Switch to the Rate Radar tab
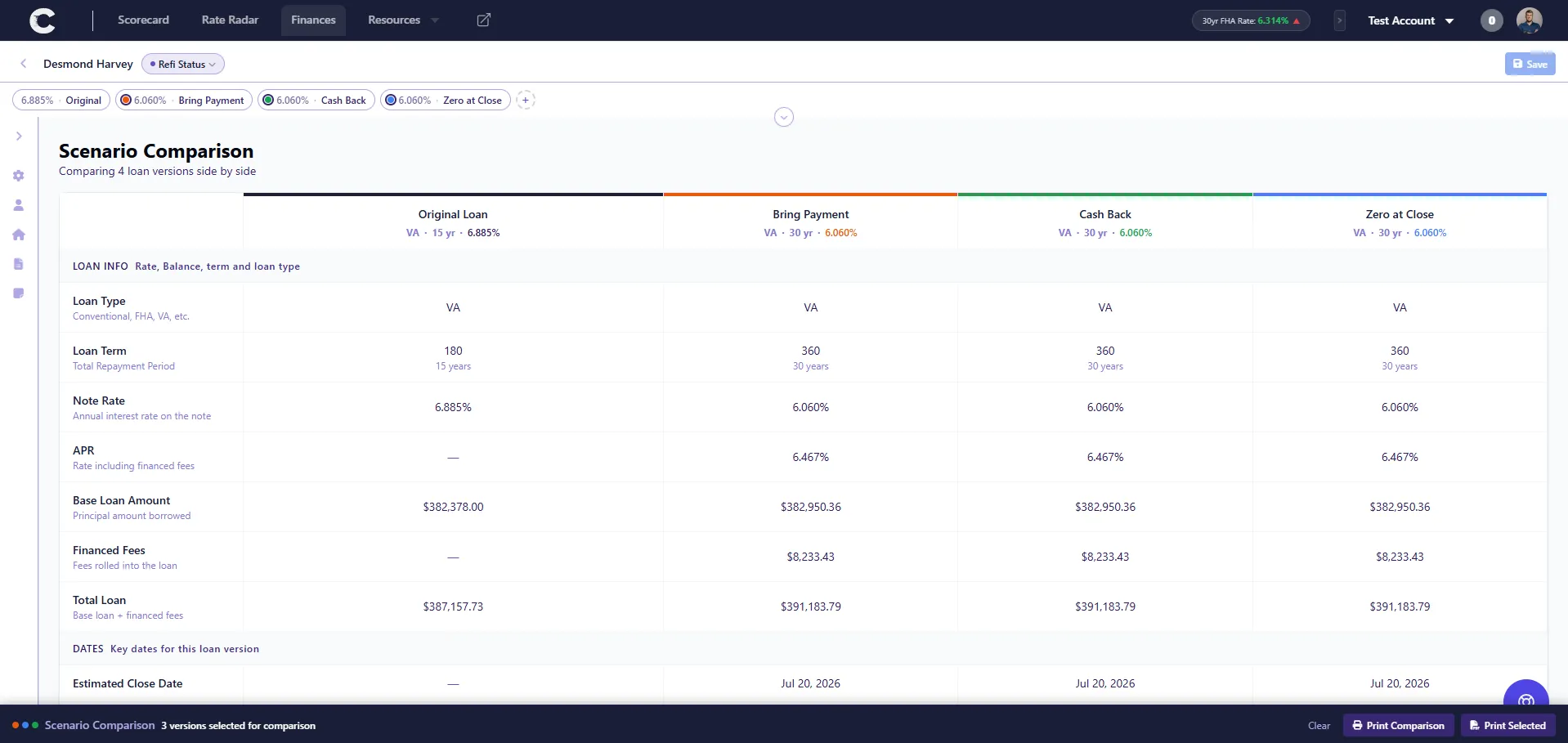 pos(230,20)
